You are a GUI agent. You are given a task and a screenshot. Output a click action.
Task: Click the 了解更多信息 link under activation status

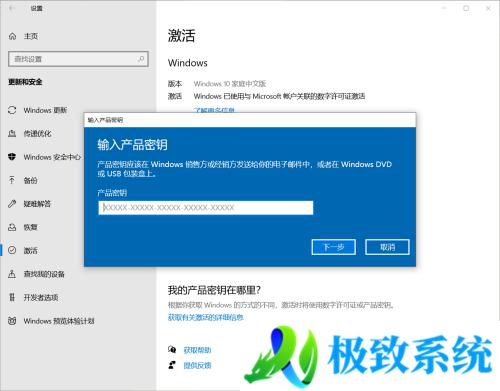click(214, 110)
